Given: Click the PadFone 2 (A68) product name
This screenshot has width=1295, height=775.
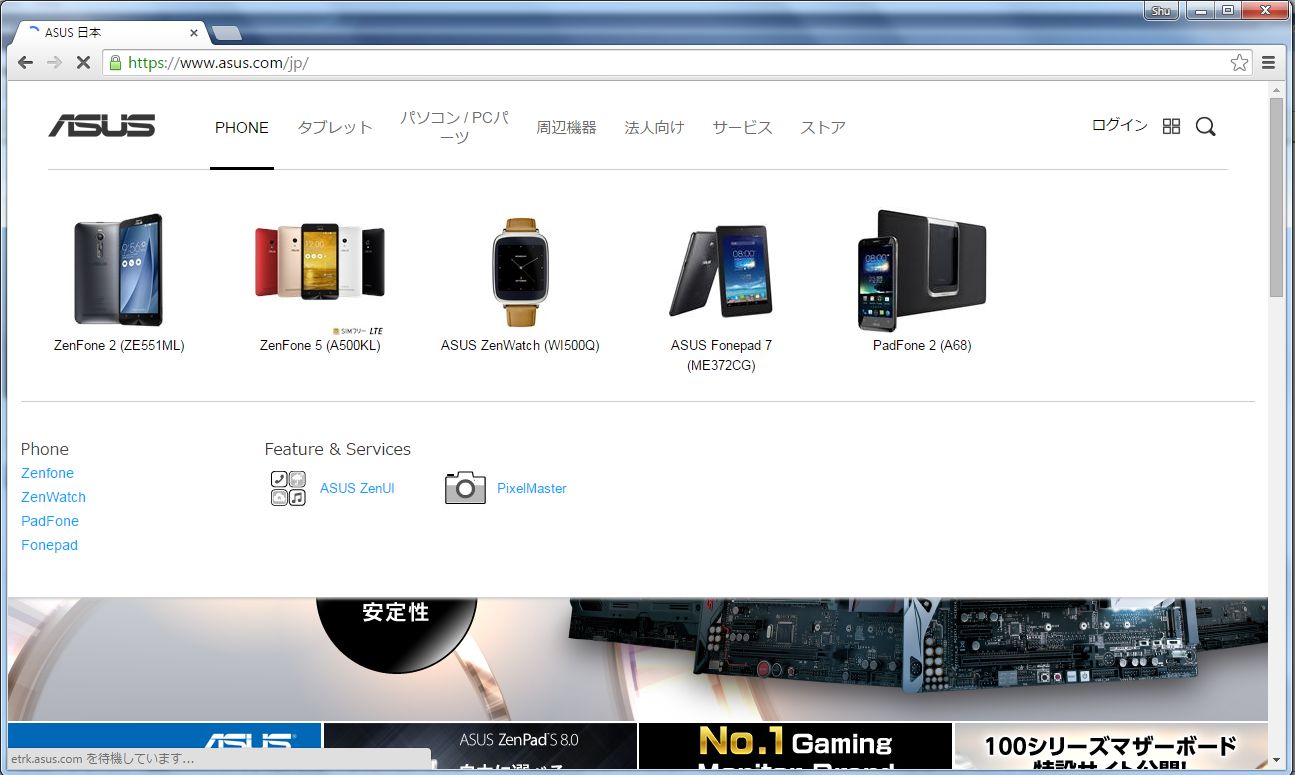Looking at the screenshot, I should (x=922, y=345).
